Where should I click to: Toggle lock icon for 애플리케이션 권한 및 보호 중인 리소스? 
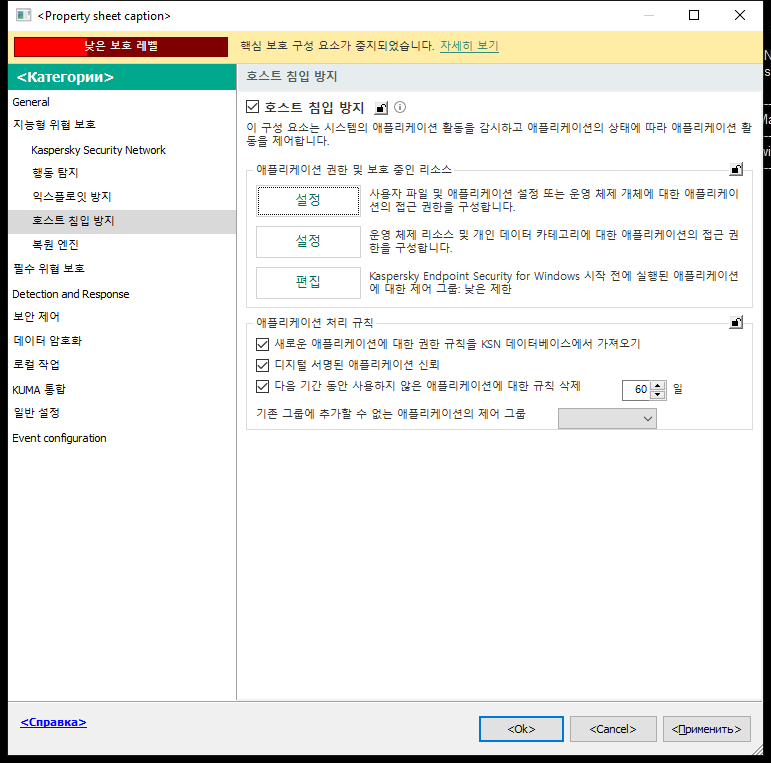pyautogui.click(x=736, y=170)
